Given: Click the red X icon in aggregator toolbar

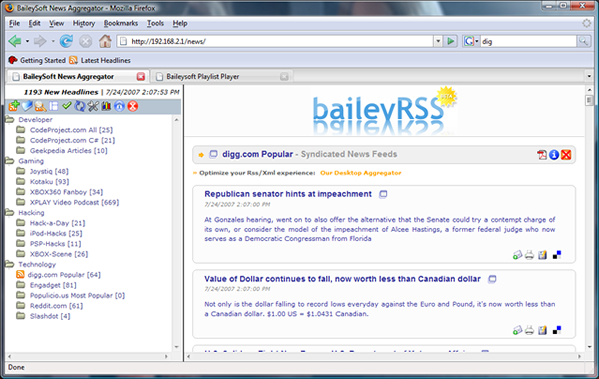Looking at the screenshot, I should point(133,106).
